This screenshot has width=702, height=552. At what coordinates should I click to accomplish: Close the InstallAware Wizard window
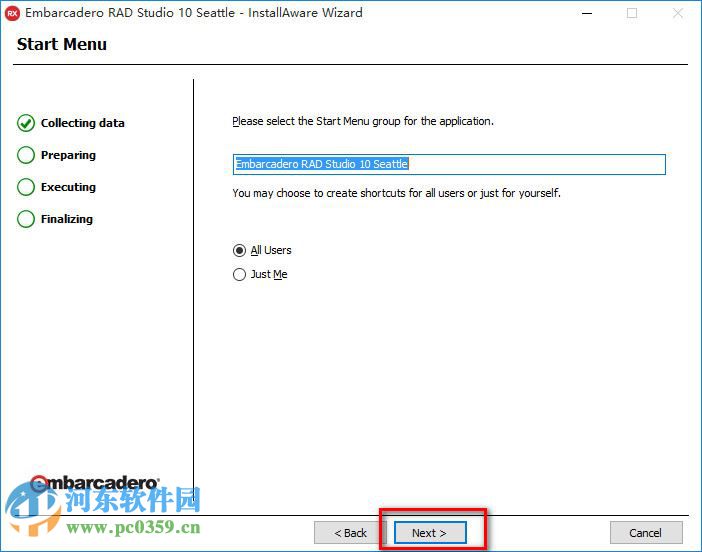click(x=678, y=13)
